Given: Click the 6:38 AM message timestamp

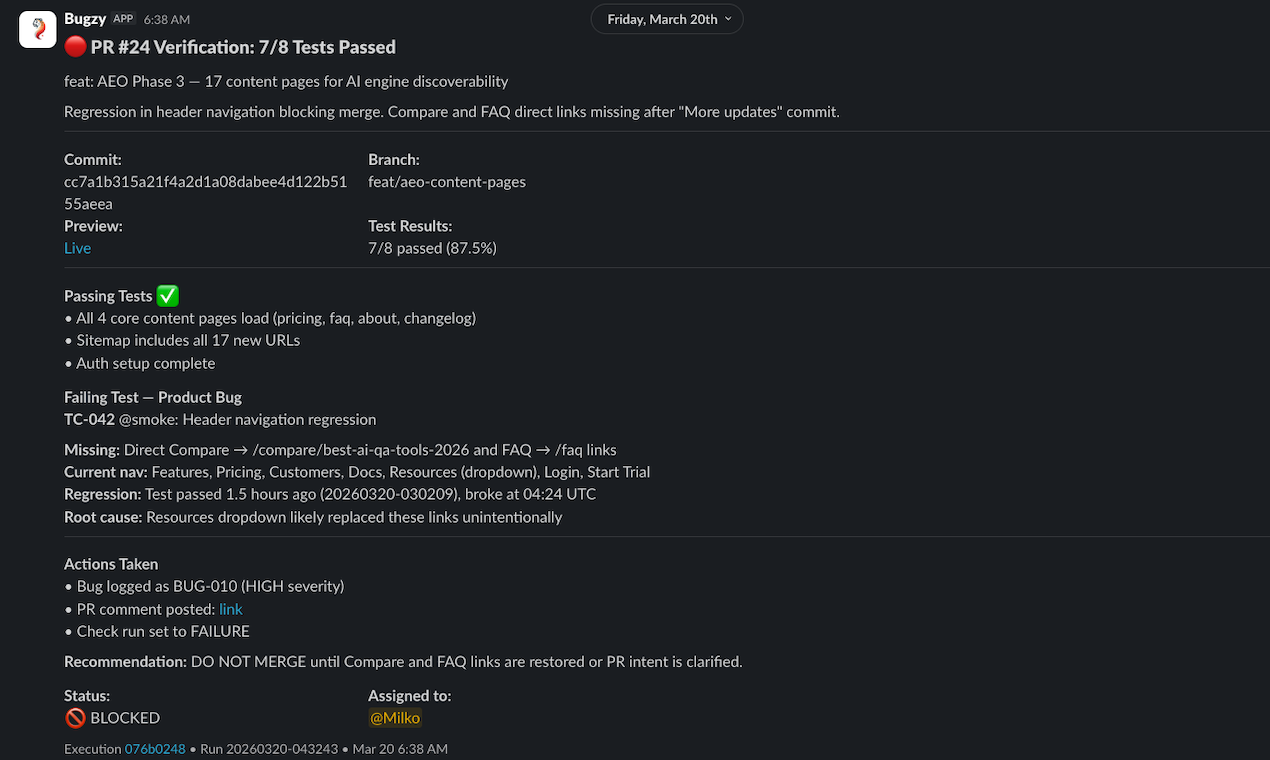Looking at the screenshot, I should click(166, 20).
